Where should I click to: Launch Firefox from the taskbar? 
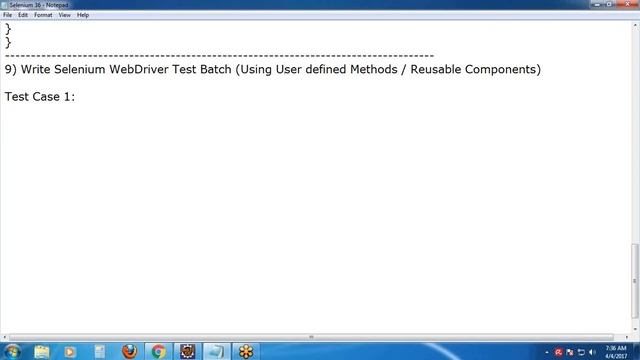click(129, 351)
